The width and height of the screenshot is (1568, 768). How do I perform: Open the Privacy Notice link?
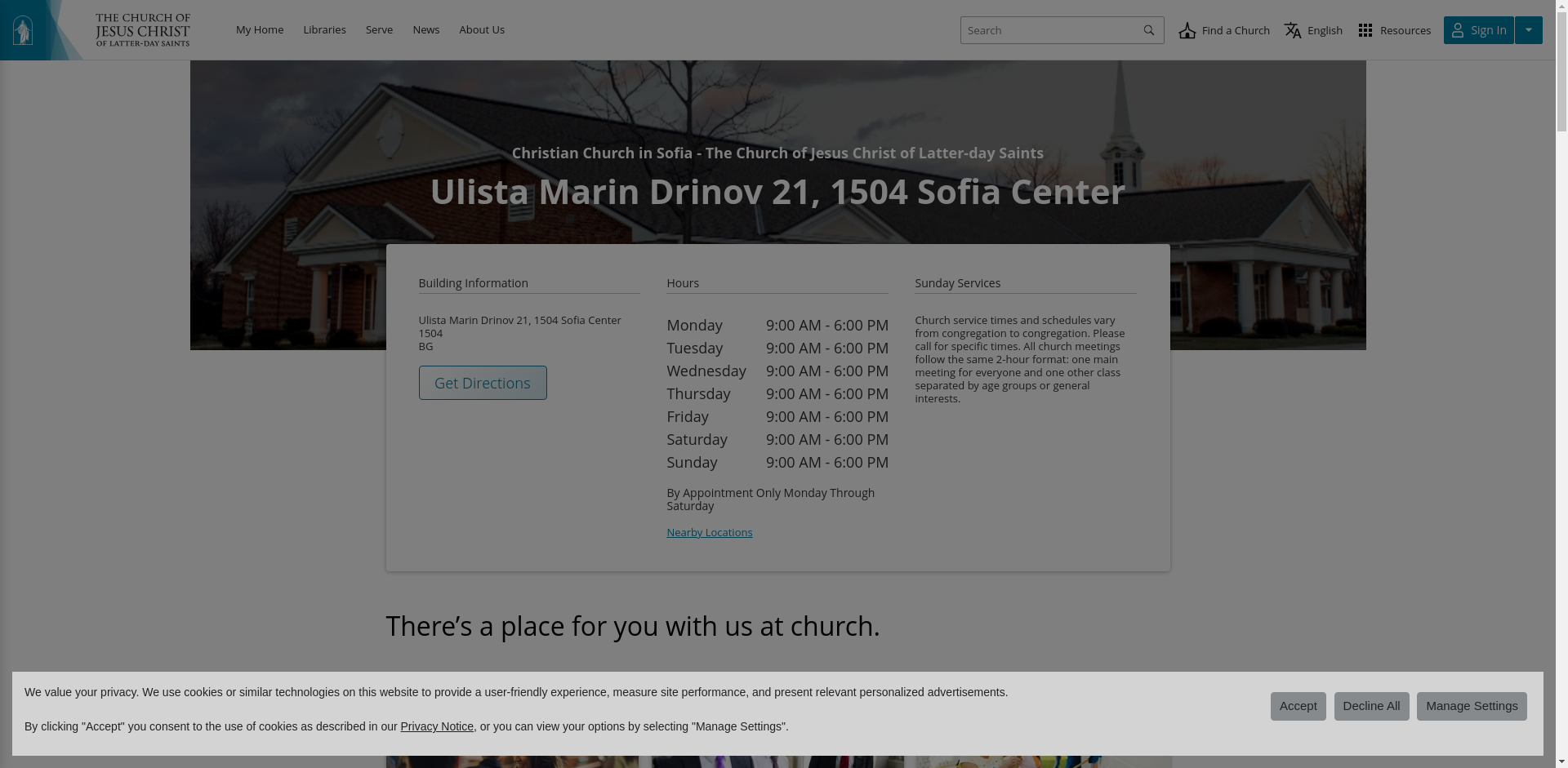[x=437, y=727]
